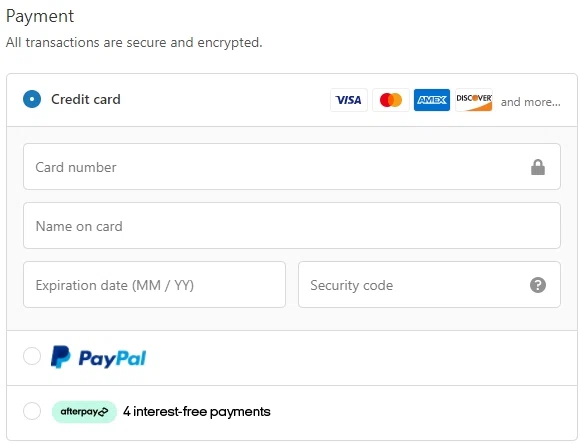The height and width of the screenshot is (445, 582).
Task: Click the PayPal logo
Action: point(98,357)
